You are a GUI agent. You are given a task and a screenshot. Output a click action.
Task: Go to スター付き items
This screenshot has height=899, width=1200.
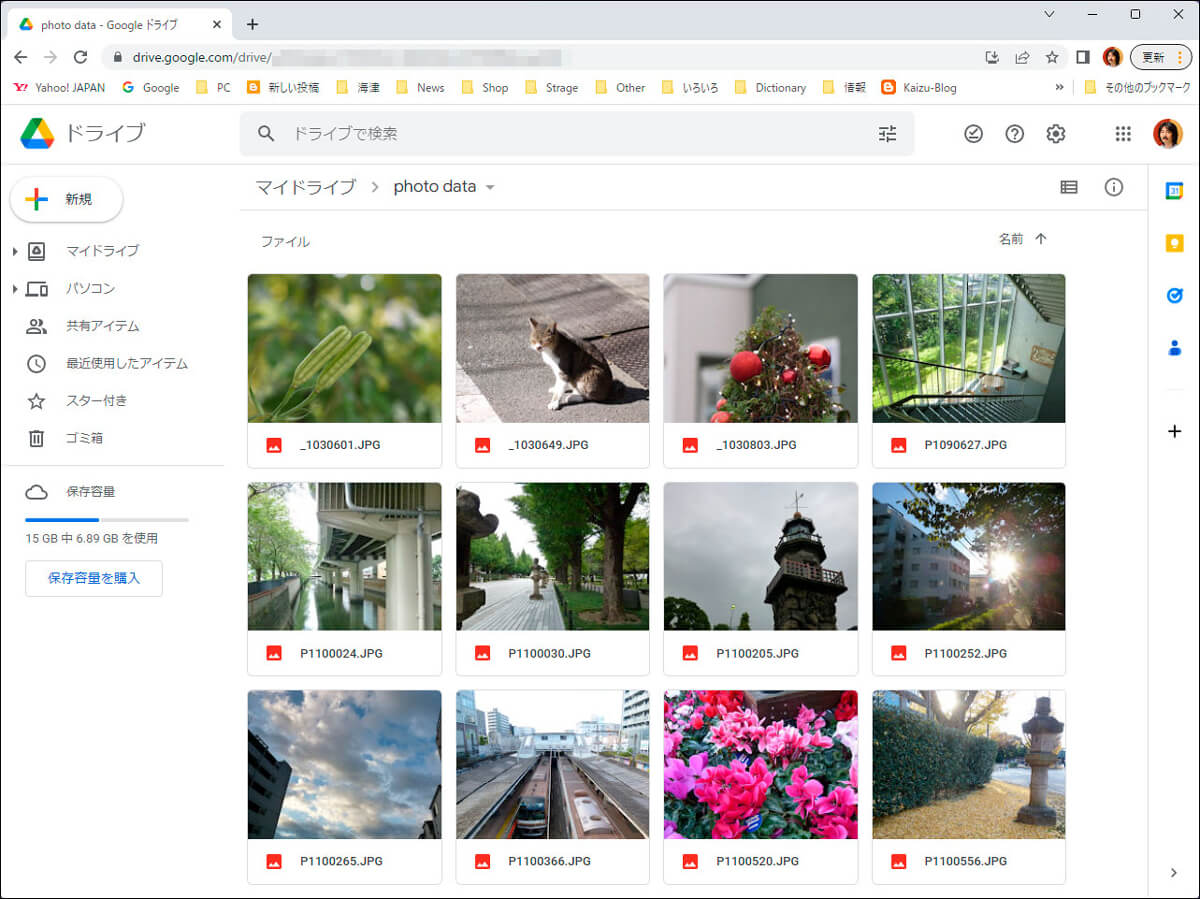click(x=96, y=401)
